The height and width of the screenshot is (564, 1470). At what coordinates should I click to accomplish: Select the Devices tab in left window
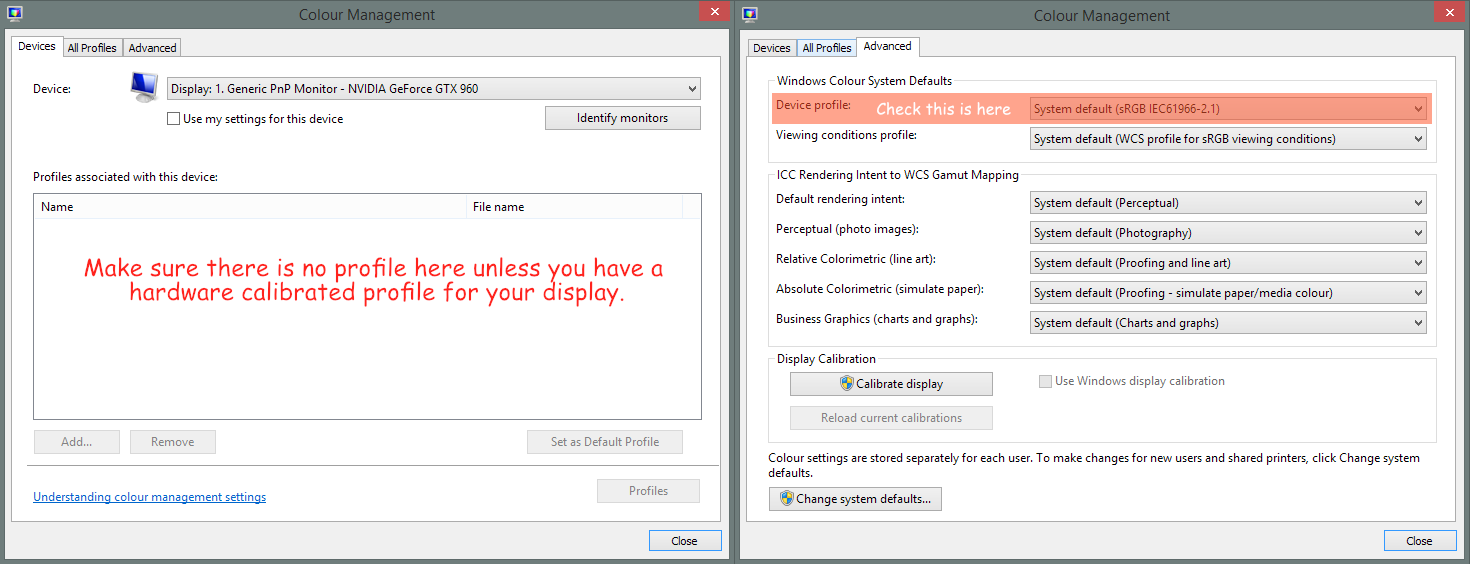click(37, 46)
